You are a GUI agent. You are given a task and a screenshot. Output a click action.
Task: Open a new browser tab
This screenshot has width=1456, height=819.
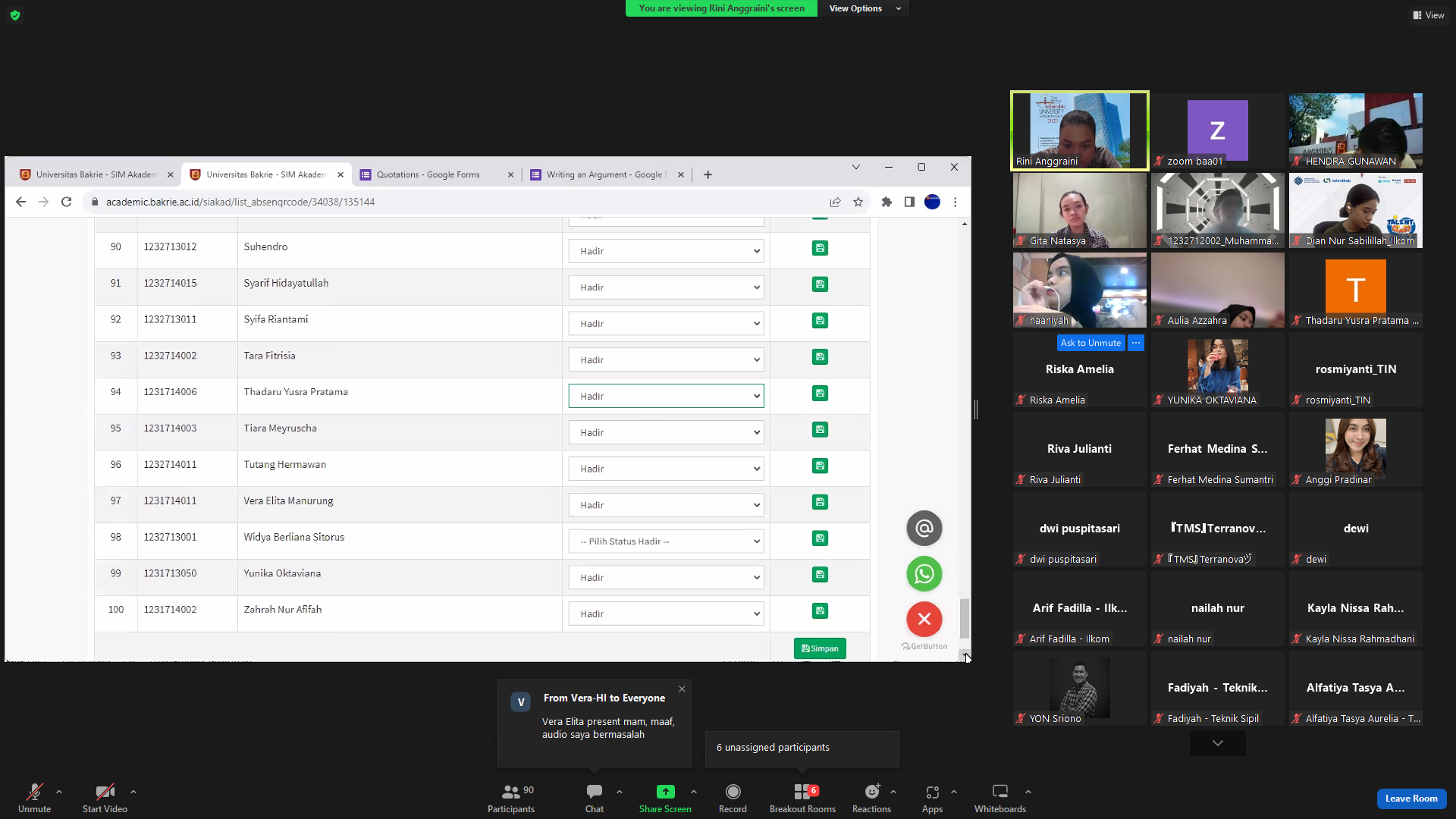tap(708, 174)
